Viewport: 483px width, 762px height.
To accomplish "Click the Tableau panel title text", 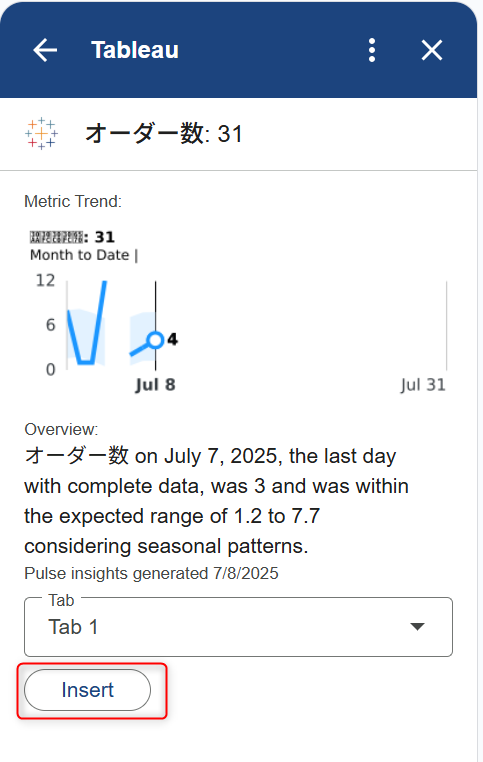I will tap(135, 50).
